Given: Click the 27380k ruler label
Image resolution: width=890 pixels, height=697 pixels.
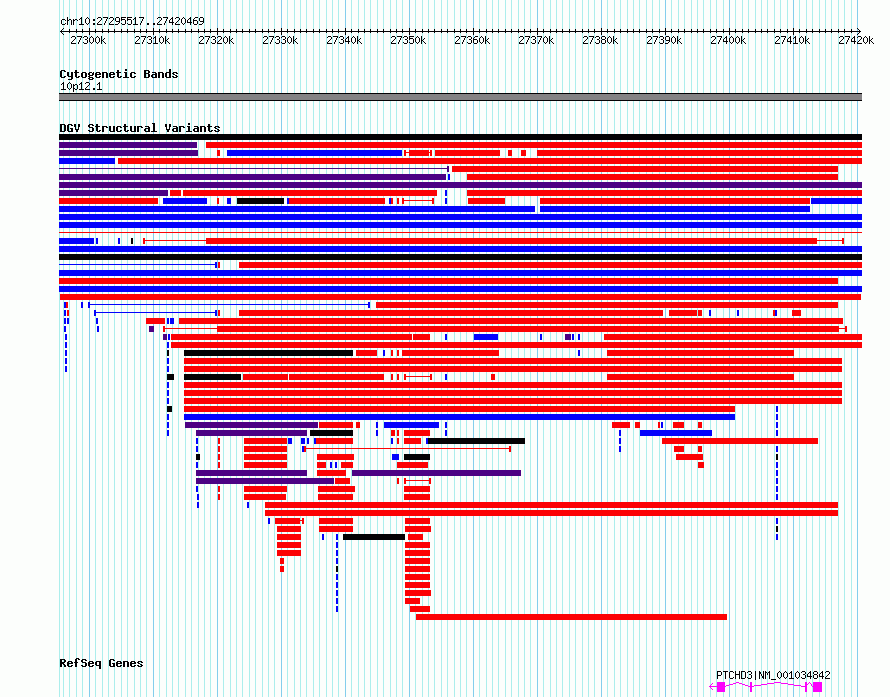Looking at the screenshot, I should pyautogui.click(x=600, y=40).
